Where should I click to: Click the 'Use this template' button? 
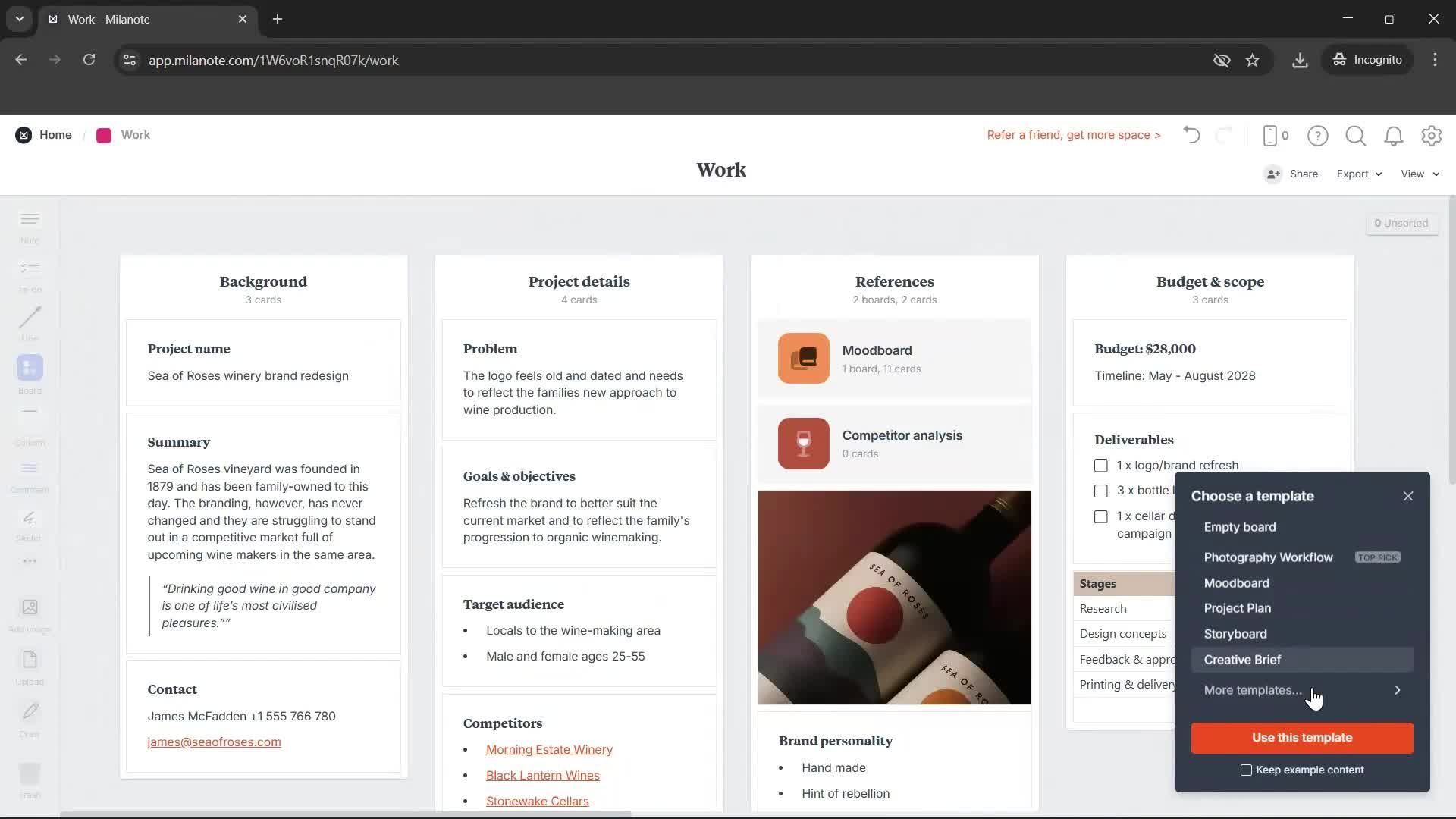(x=1301, y=738)
